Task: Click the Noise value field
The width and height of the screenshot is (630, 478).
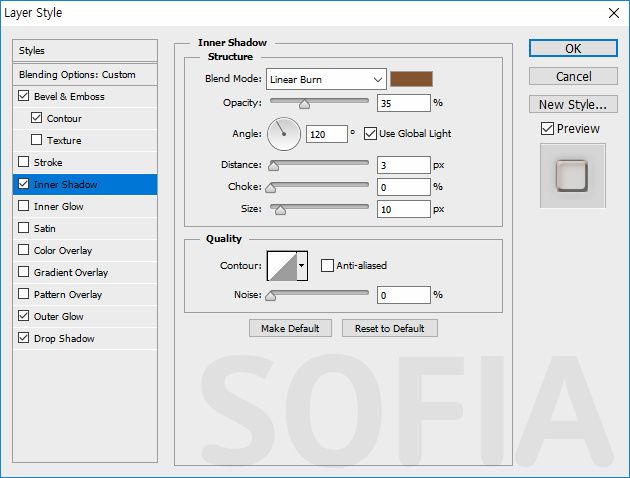Action: pyautogui.click(x=404, y=295)
